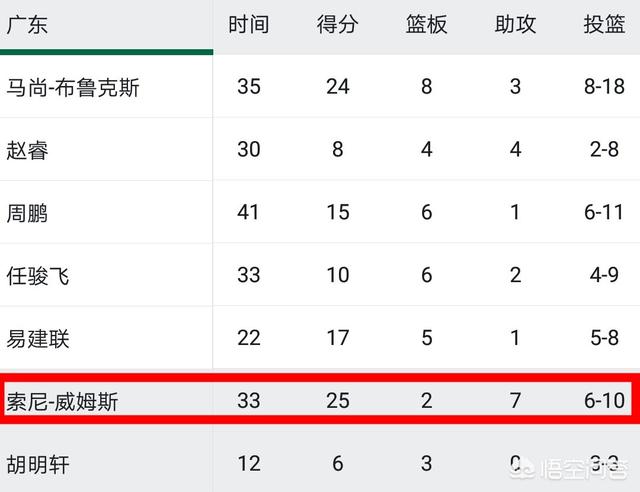Click 索尼-威姆斯 assists value 7
The image size is (640, 492).
[515, 401]
